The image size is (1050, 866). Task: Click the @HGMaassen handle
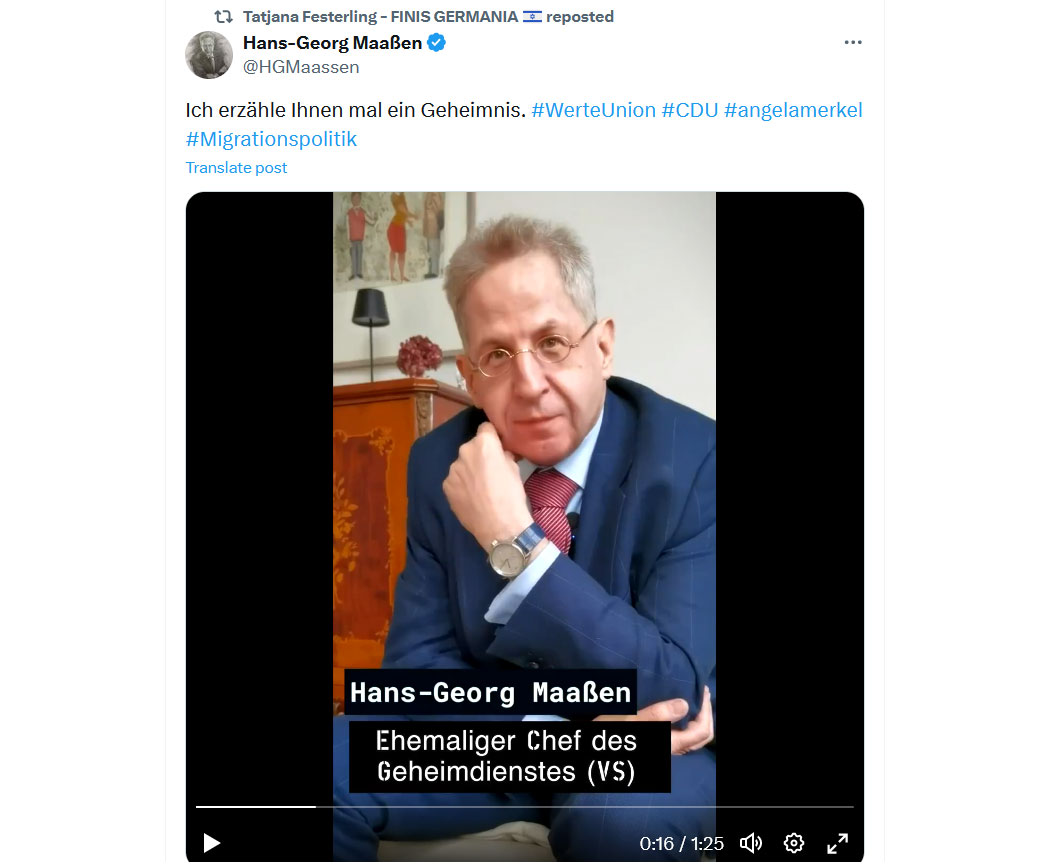tap(301, 67)
